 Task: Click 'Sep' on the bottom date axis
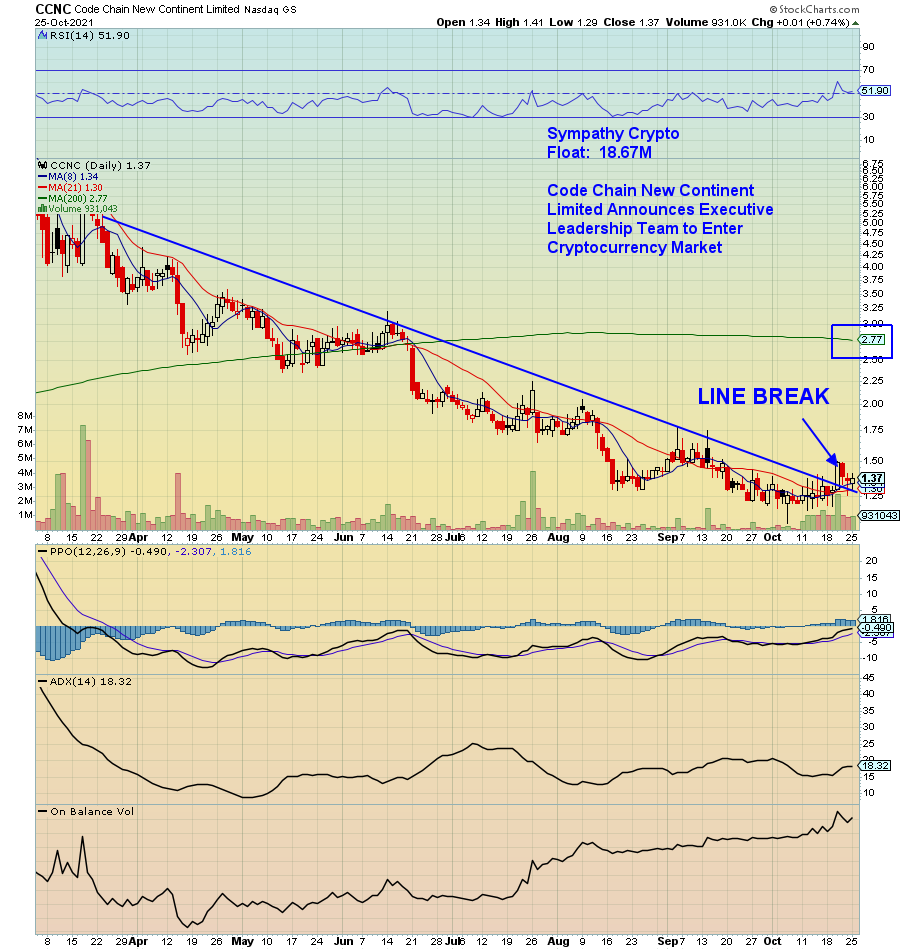(x=668, y=941)
